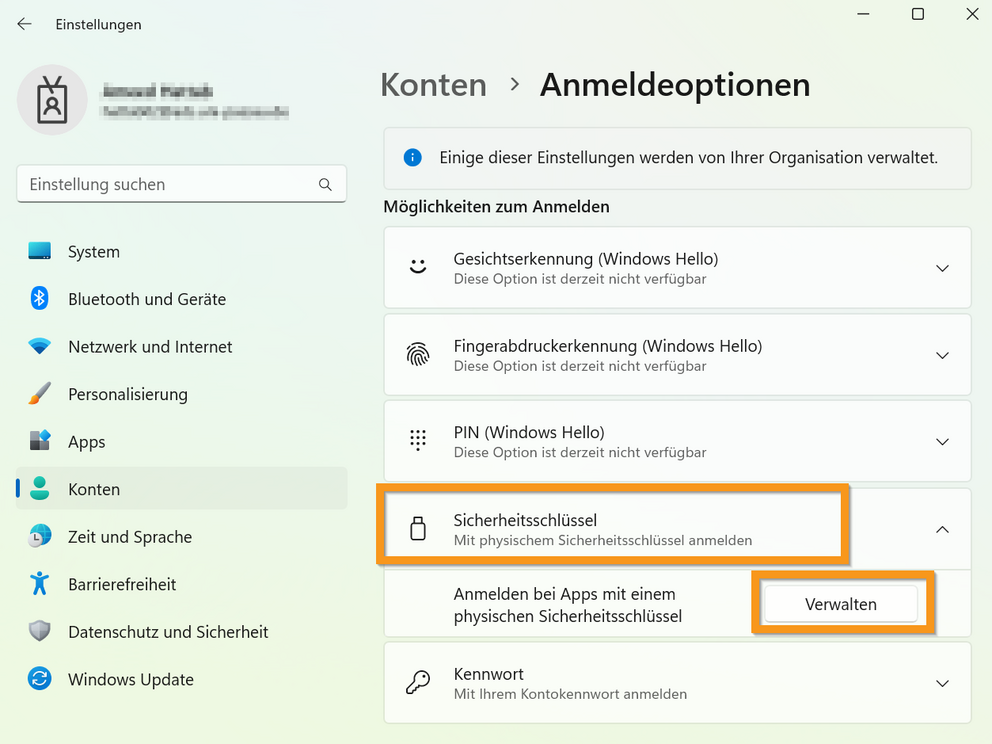Open the Apps icon in sidebar
Viewport: 992px width, 744px height.
tap(40, 442)
